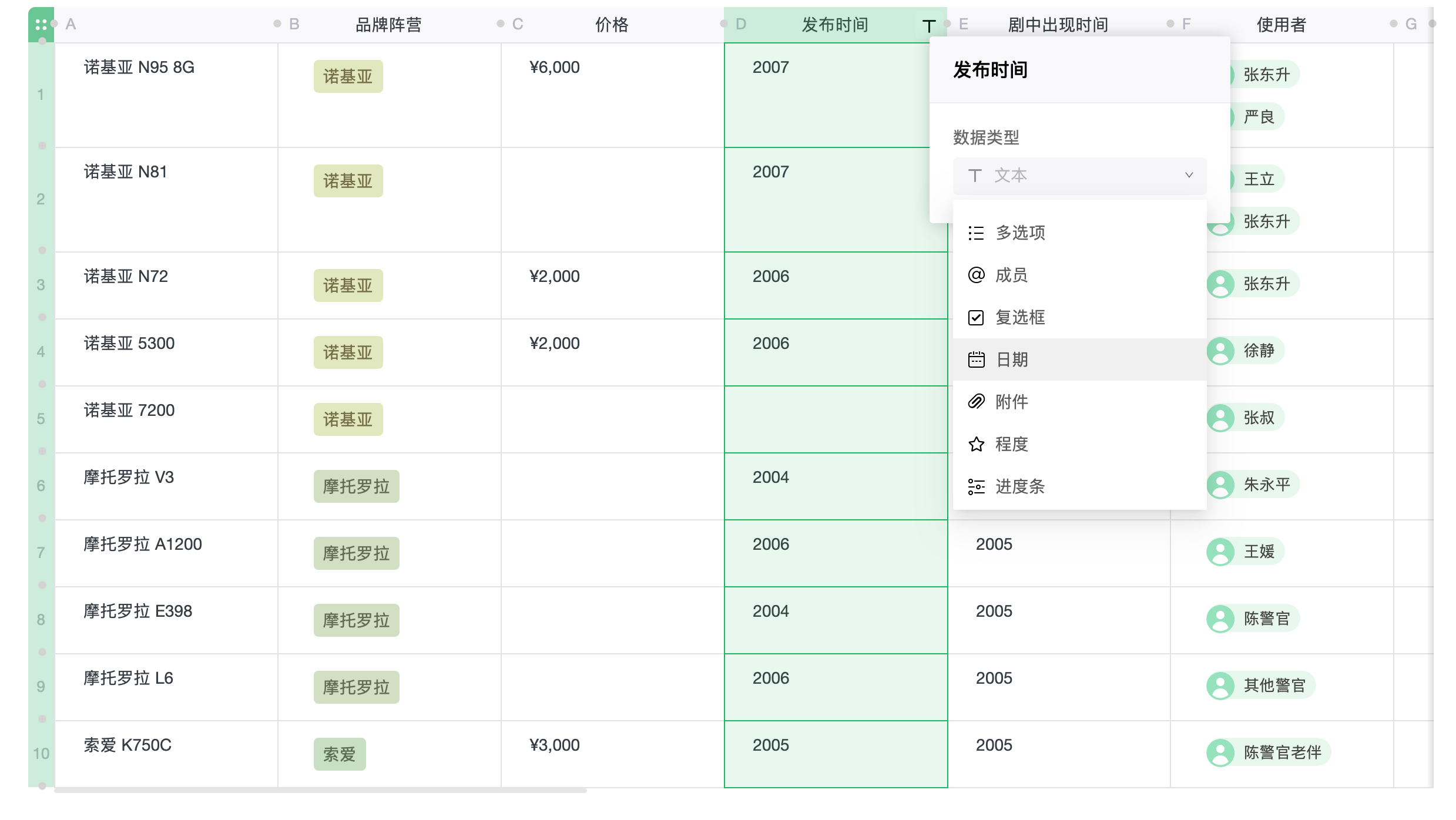Click the 摩托罗拉 tag in V3 row
The width and height of the screenshot is (1456, 820).
356,486
